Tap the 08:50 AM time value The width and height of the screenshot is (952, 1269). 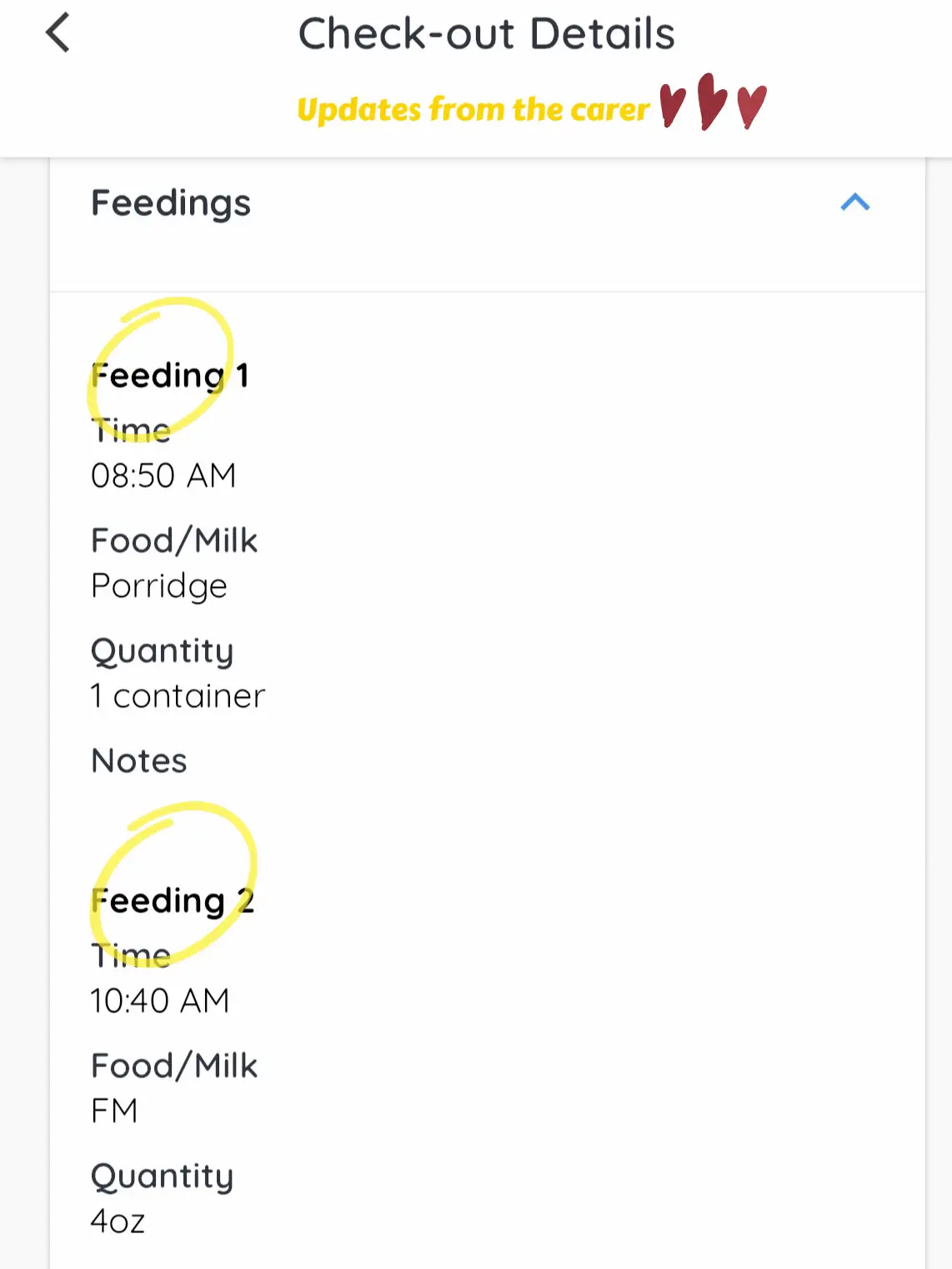pos(163,476)
